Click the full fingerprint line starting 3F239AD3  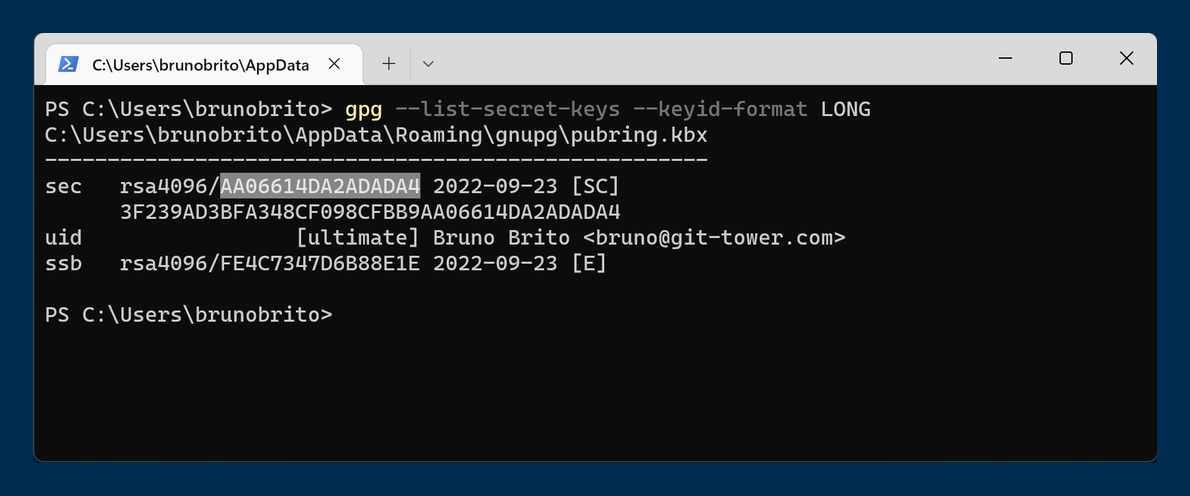coord(370,212)
